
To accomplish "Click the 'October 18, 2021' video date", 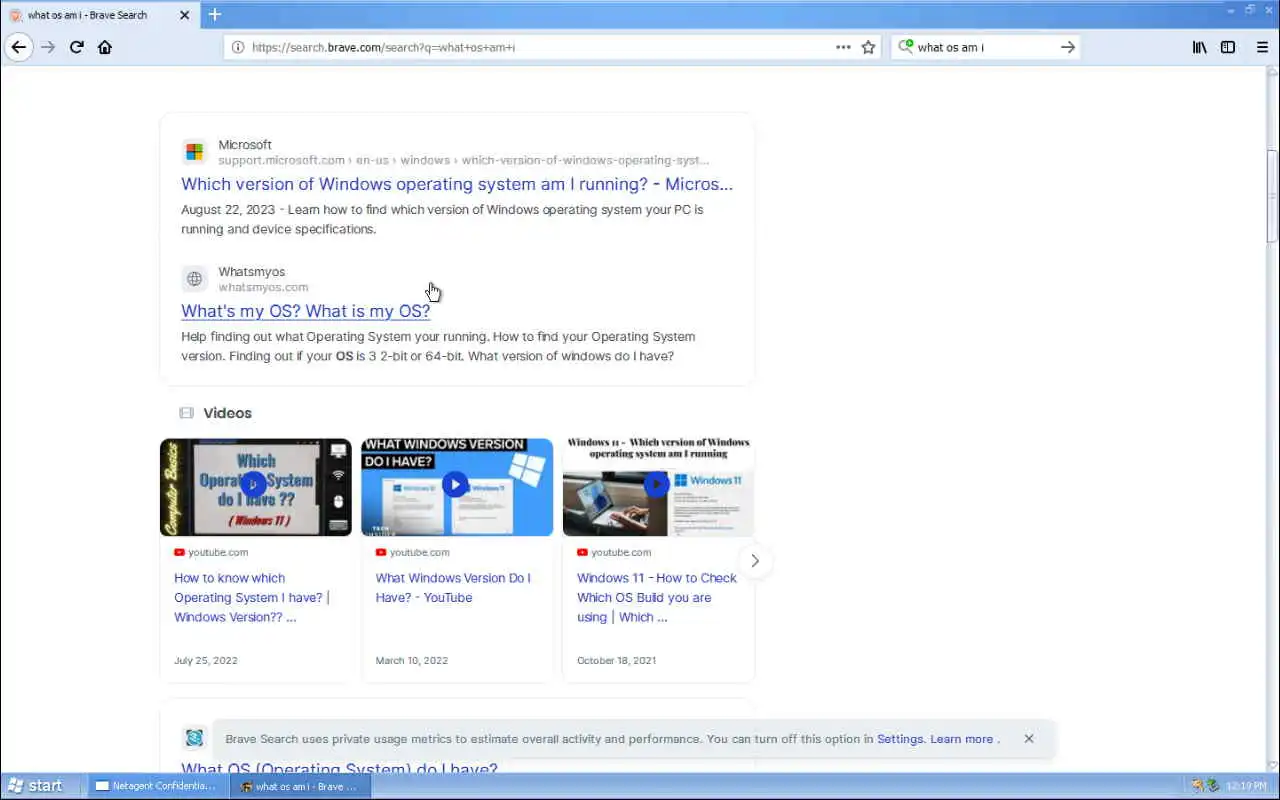I will [617, 661].
